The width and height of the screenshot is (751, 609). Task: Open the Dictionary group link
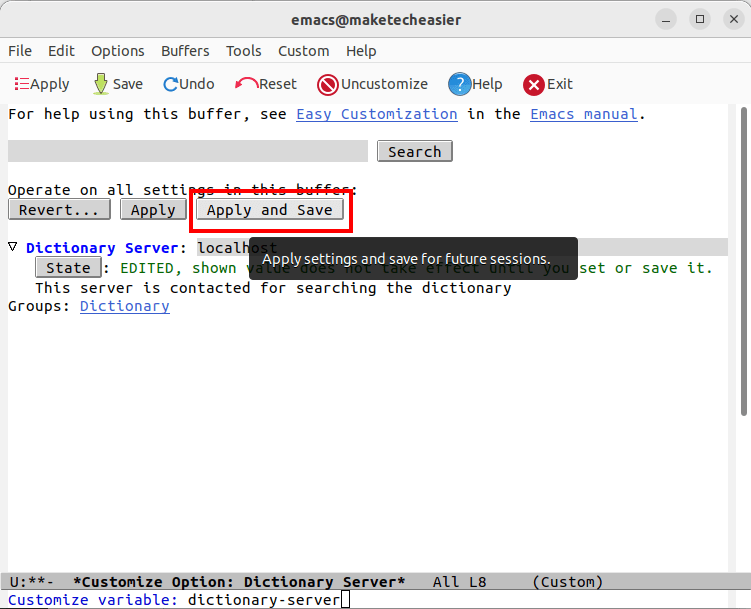[x=125, y=306]
